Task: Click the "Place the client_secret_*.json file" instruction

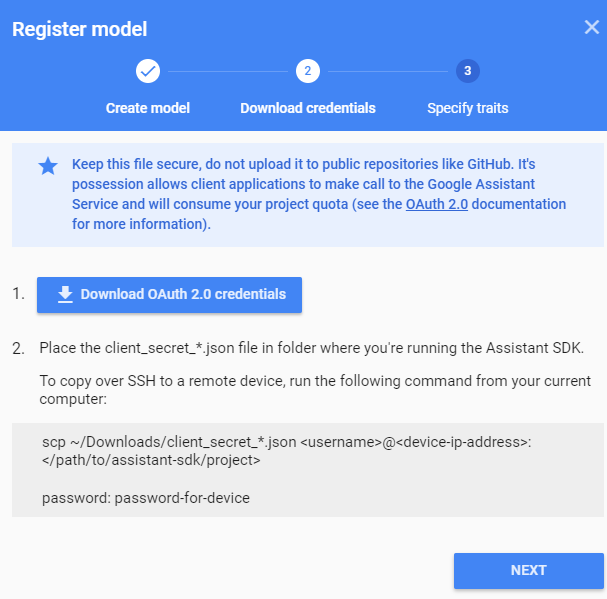Action: pos(311,349)
